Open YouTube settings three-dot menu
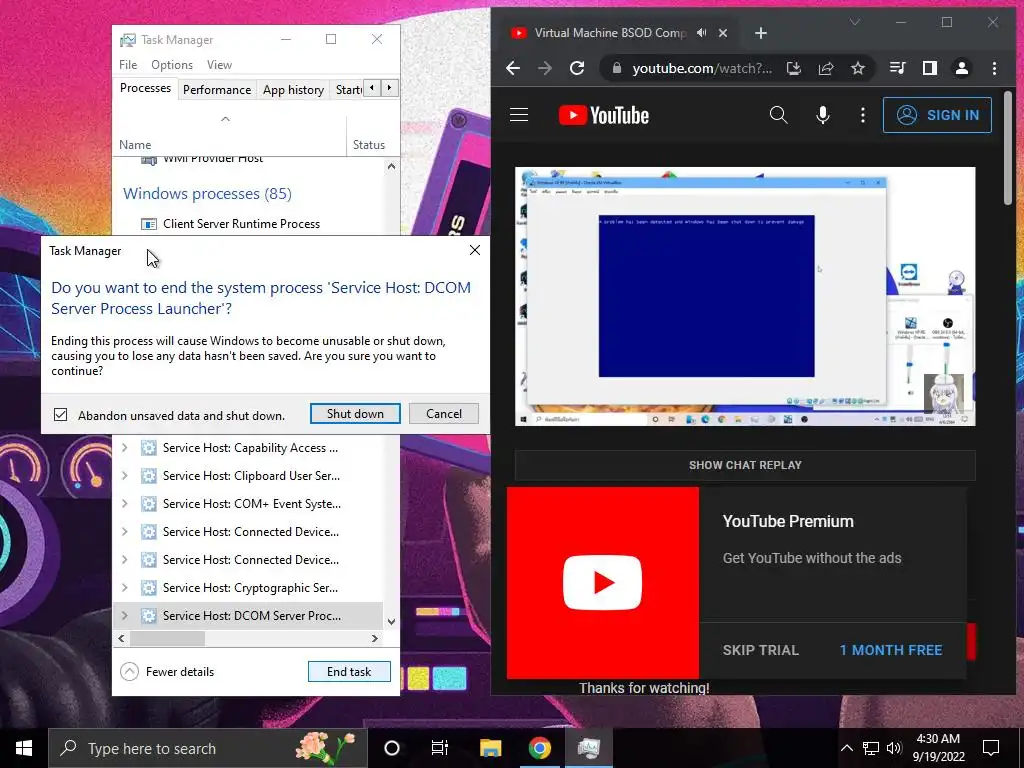 863,116
